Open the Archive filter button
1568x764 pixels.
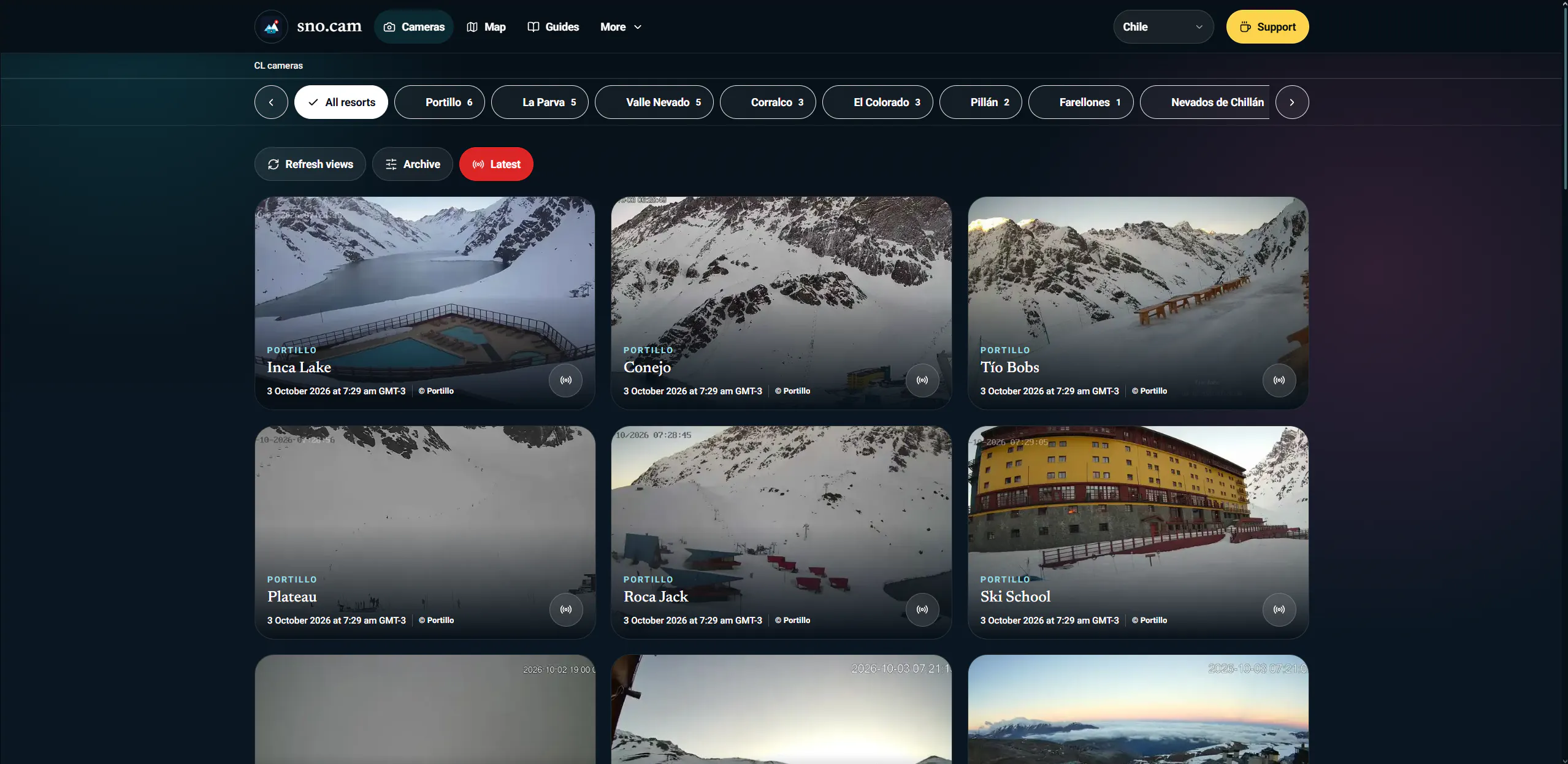tap(413, 164)
